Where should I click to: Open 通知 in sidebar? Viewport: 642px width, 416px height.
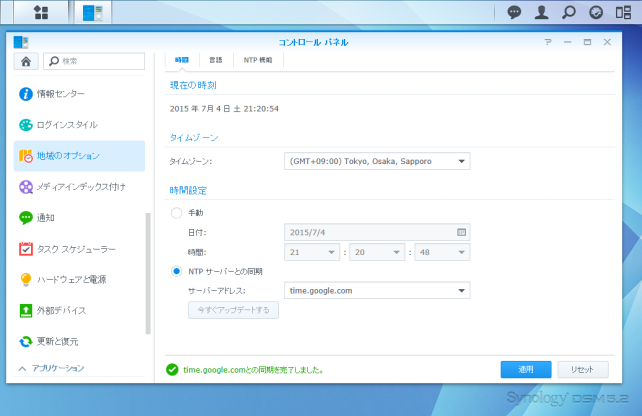[x=79, y=218]
